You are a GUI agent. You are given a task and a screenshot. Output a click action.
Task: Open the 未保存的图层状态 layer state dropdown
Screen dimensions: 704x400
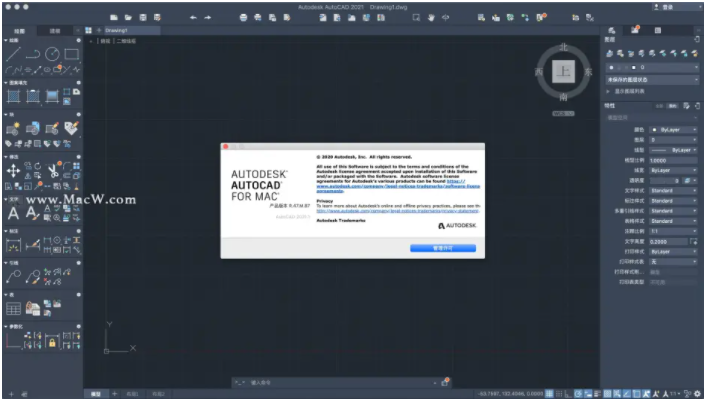(652, 79)
